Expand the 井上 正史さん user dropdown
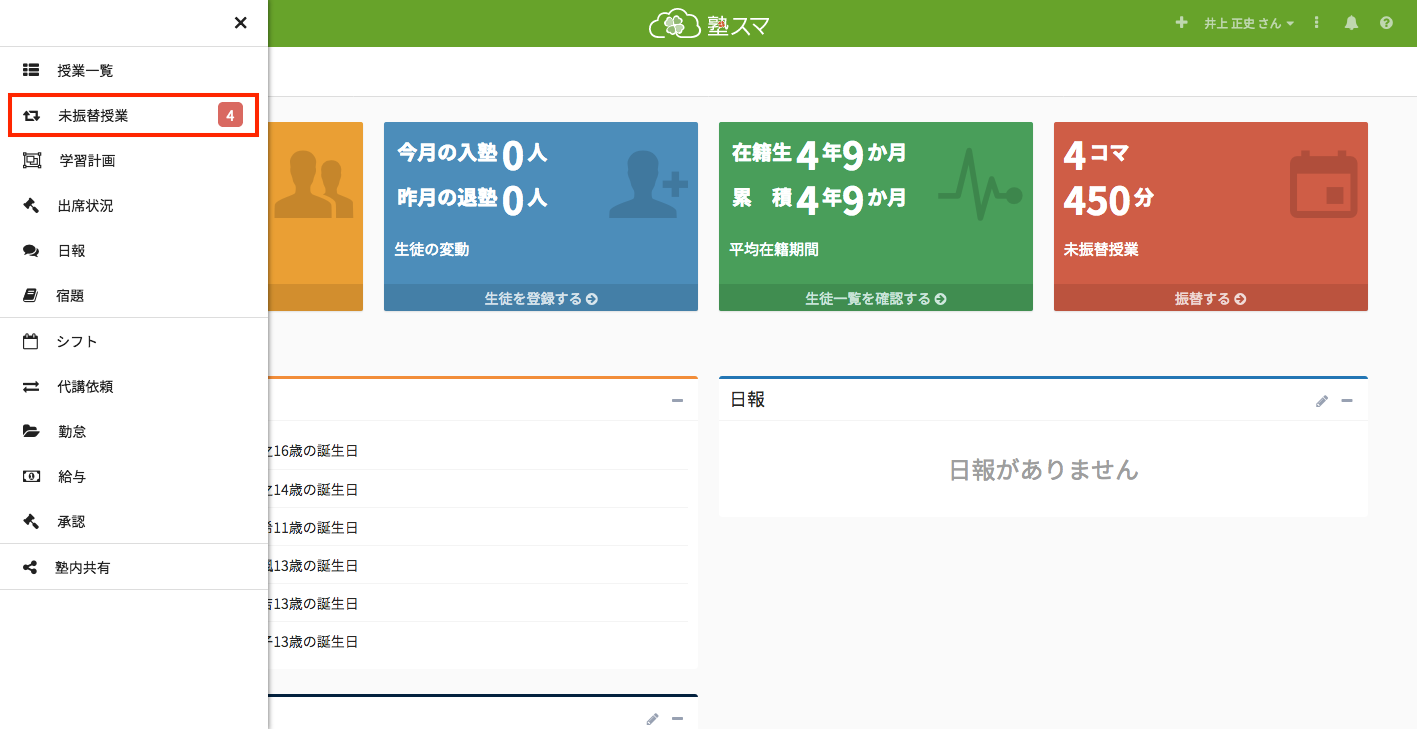 [1248, 23]
